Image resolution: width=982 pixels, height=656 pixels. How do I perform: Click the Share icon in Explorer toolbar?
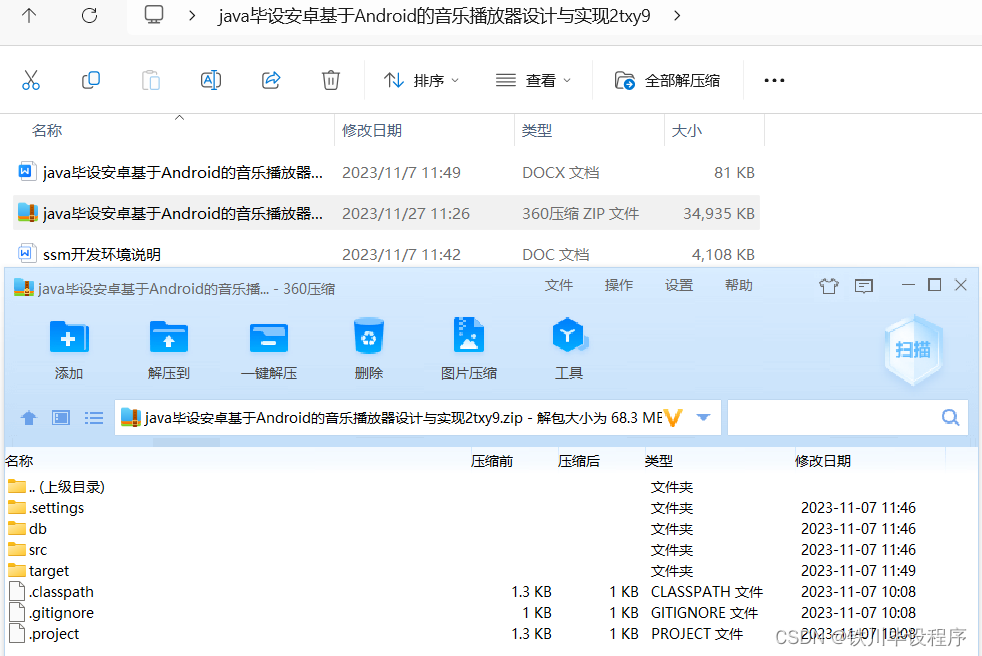[271, 81]
